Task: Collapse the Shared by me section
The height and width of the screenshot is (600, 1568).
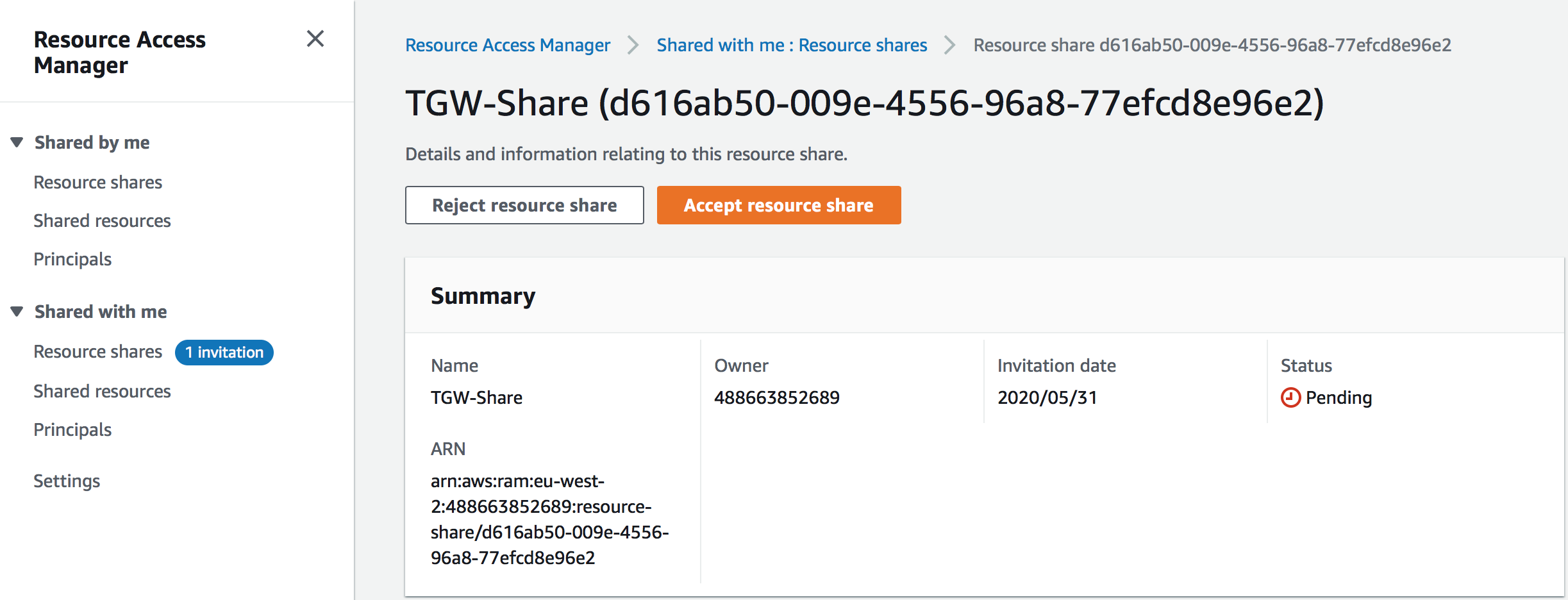Action: 17,142
